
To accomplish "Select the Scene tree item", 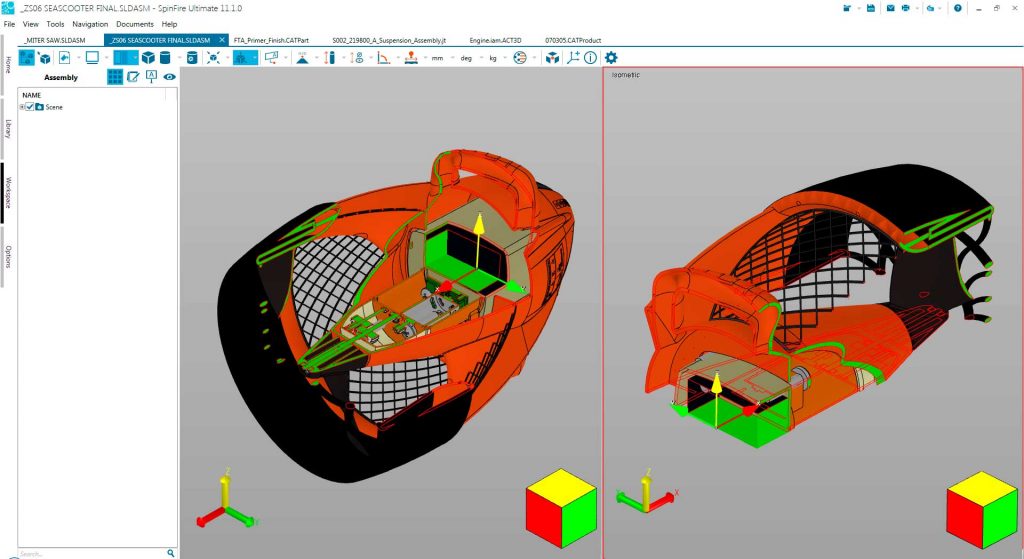I will (x=54, y=107).
